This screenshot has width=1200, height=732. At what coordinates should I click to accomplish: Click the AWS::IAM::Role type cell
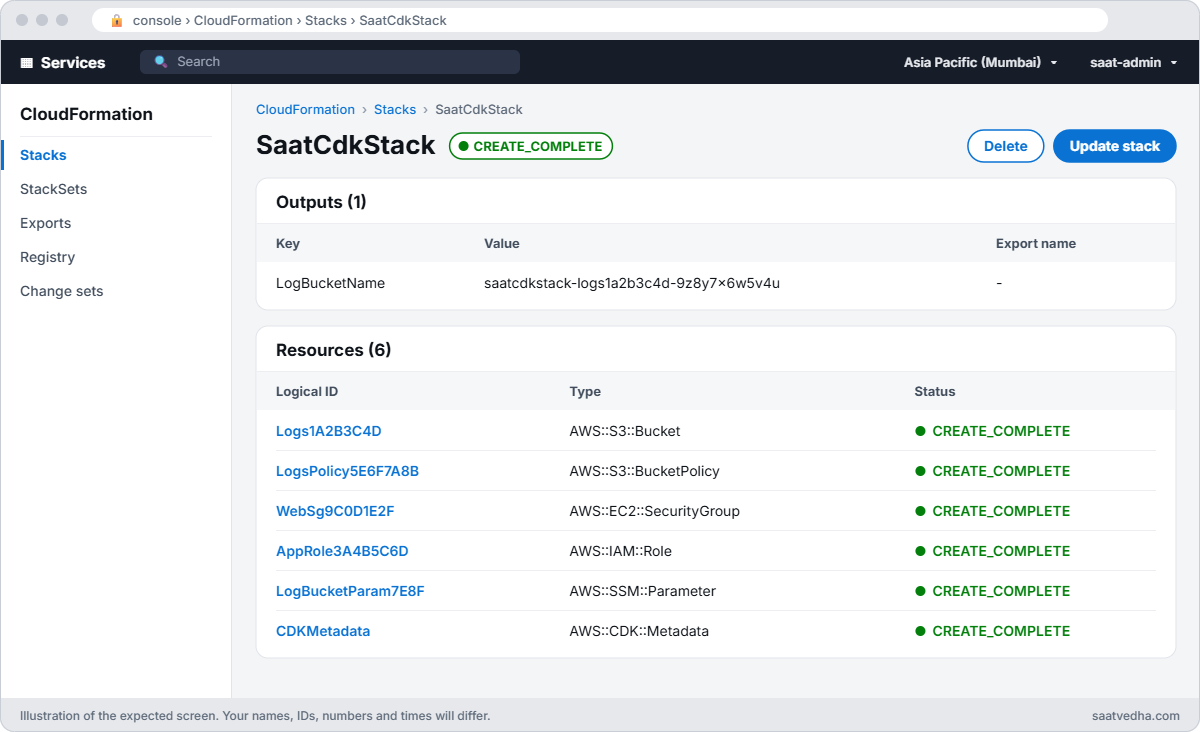click(x=621, y=551)
